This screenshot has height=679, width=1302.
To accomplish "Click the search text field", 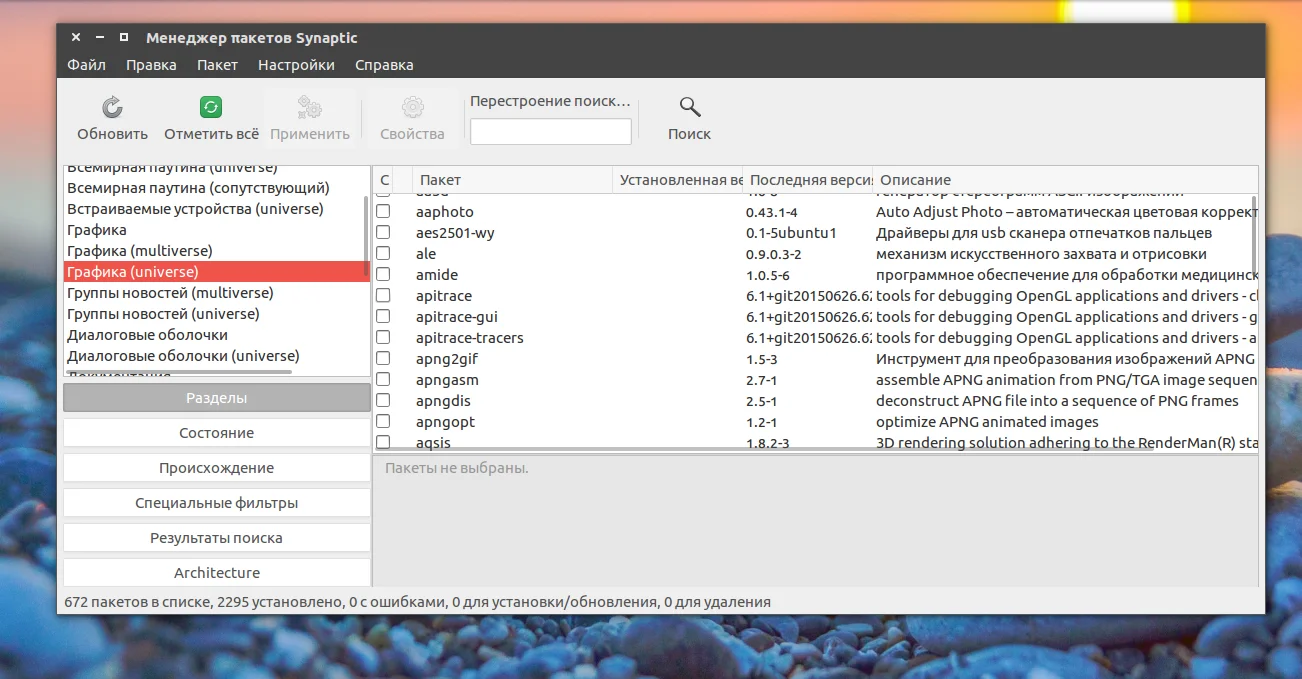I will [551, 131].
